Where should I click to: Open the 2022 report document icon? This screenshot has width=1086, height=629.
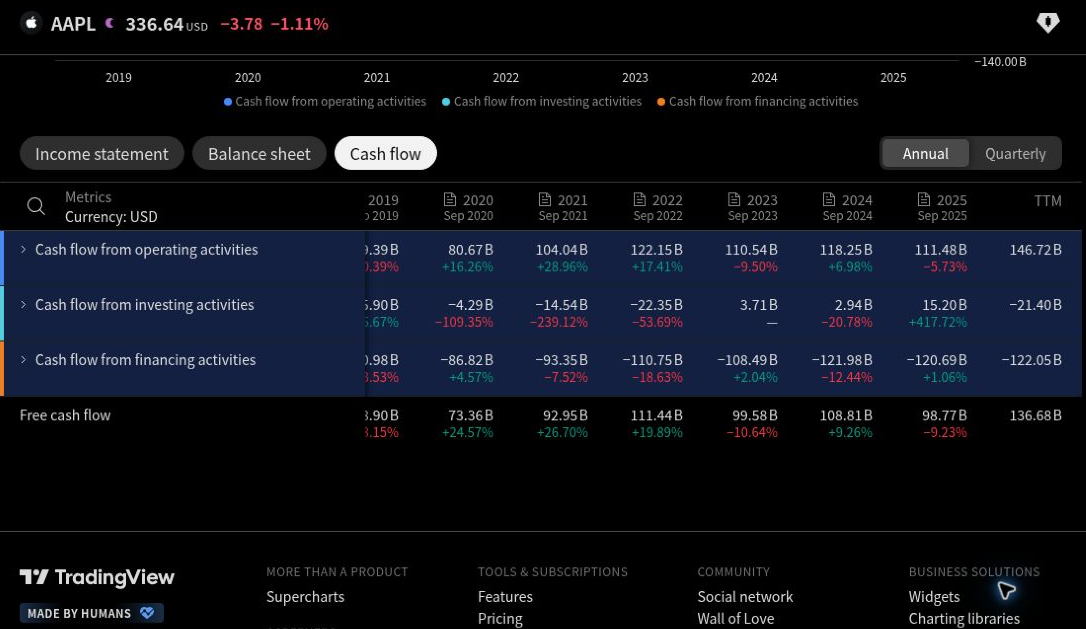pos(640,200)
